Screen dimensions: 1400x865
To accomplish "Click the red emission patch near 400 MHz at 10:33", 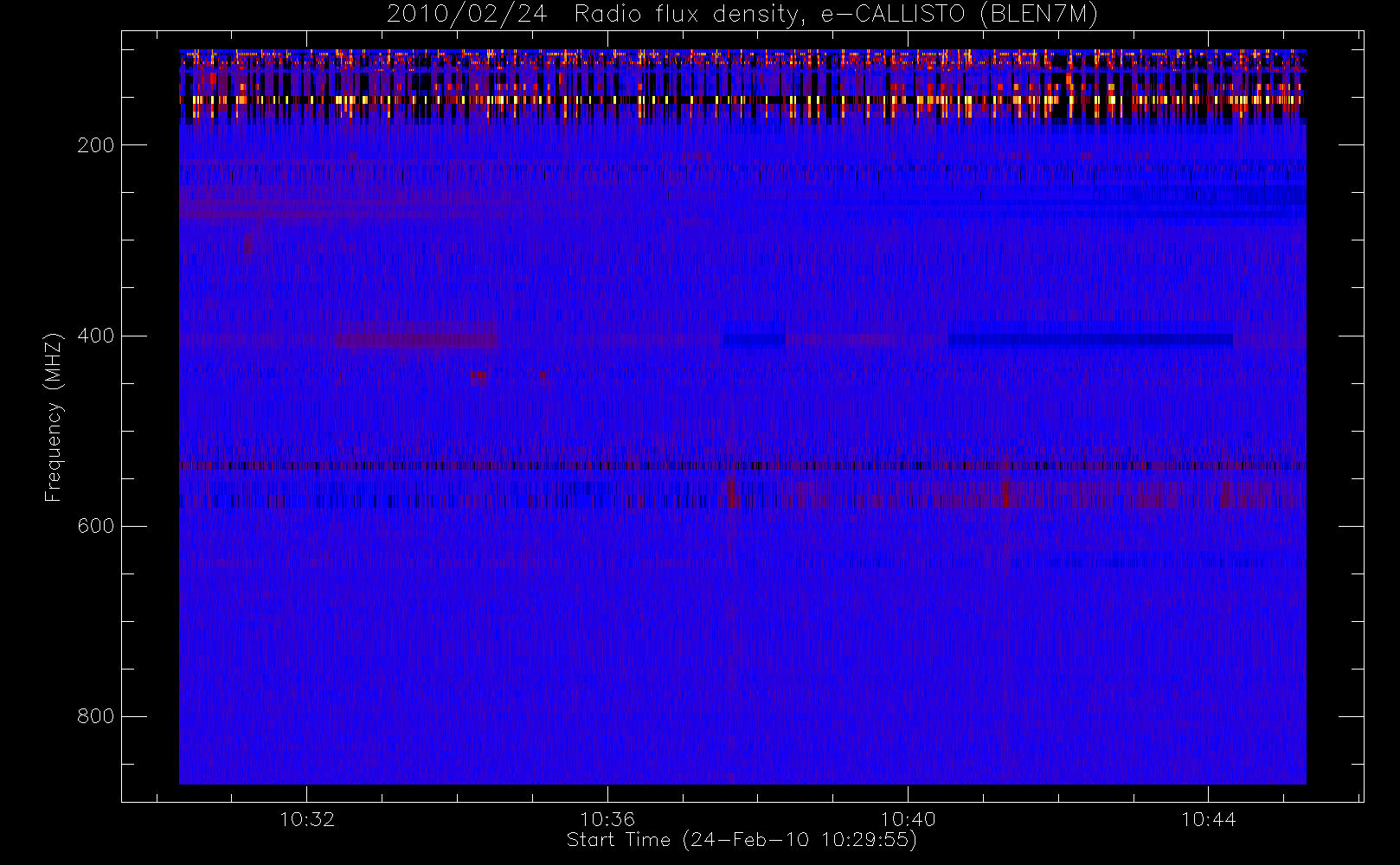I will (x=417, y=336).
